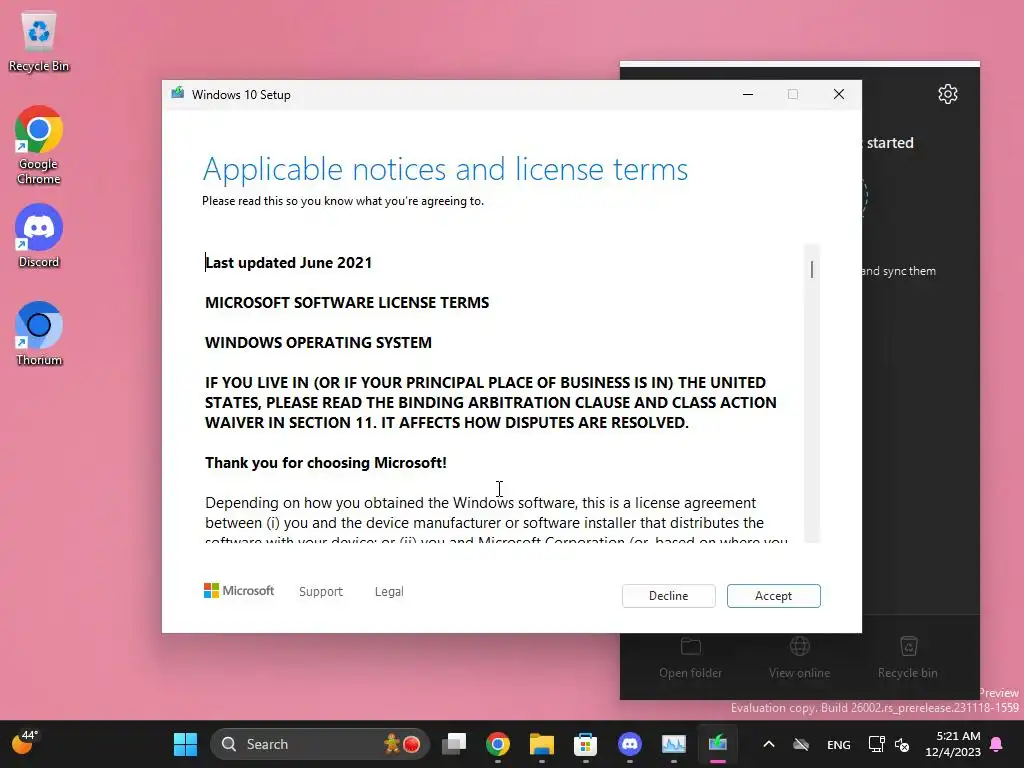Open the notification bell icon

pyautogui.click(x=997, y=744)
